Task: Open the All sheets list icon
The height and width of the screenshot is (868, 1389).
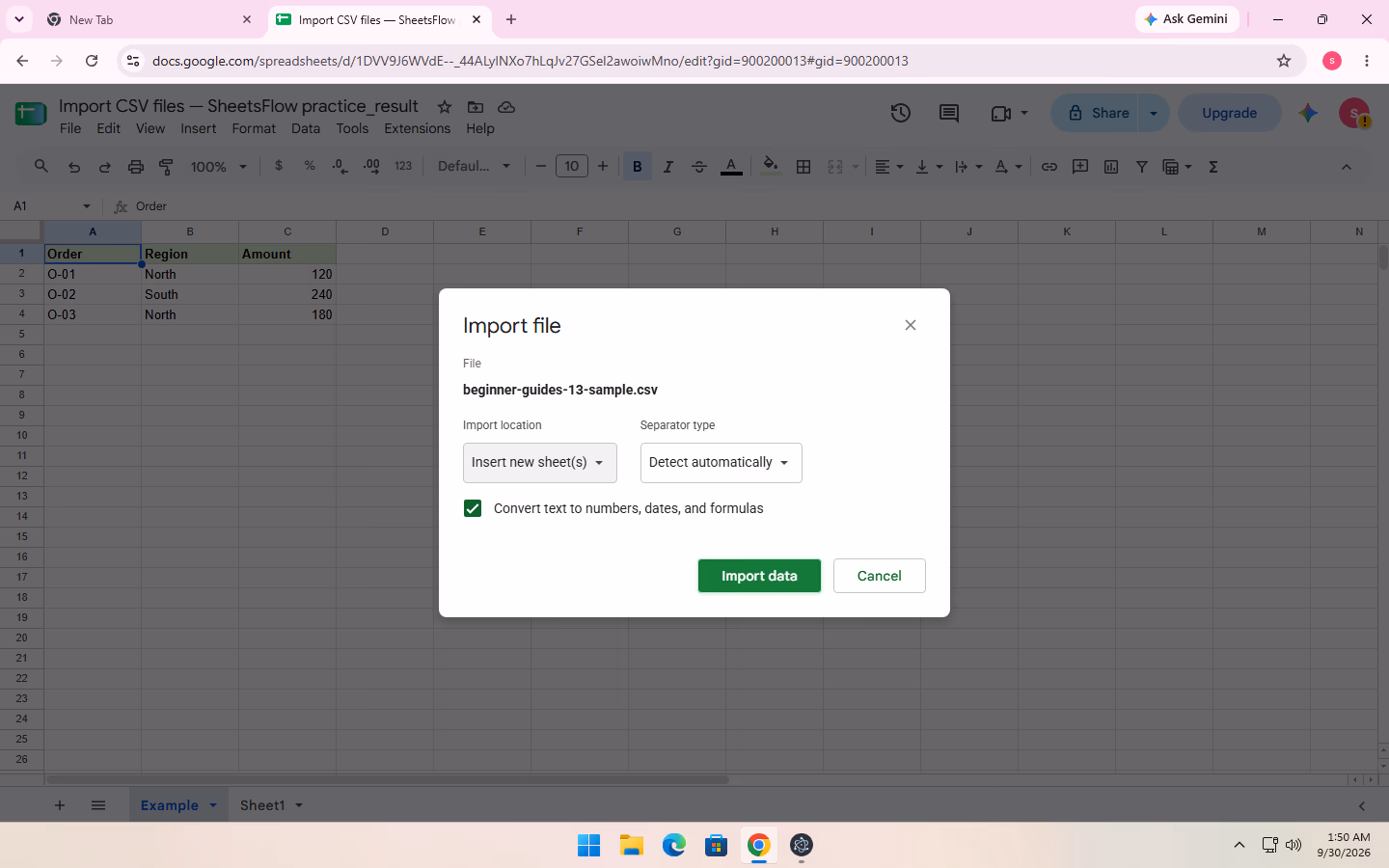Action: [x=98, y=805]
